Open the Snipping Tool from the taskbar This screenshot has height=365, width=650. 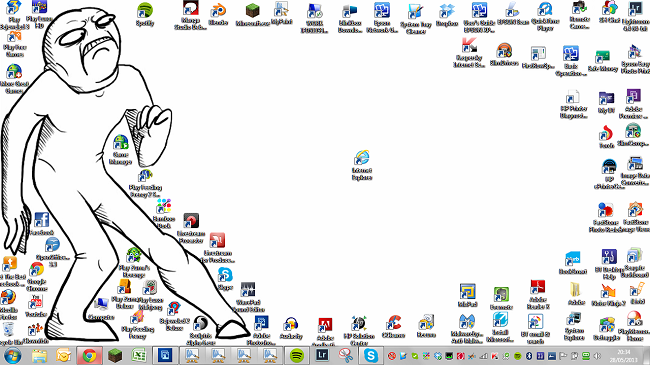click(x=345, y=355)
